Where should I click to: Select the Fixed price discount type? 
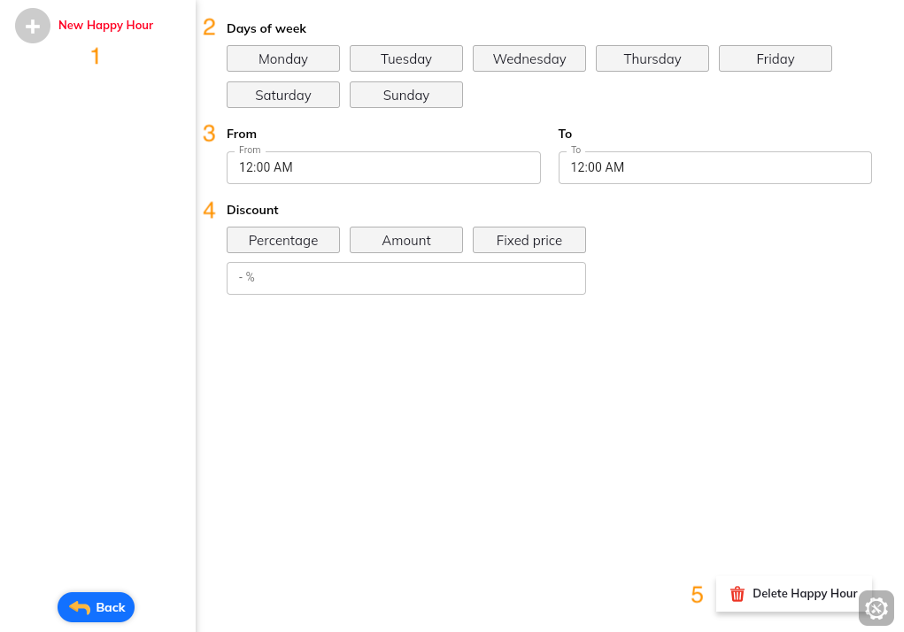pos(529,240)
